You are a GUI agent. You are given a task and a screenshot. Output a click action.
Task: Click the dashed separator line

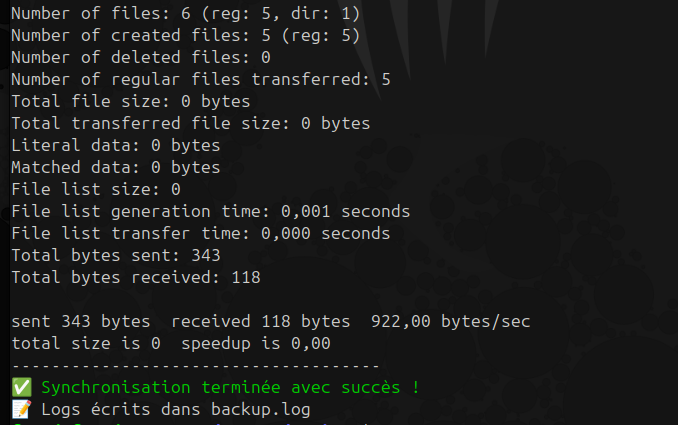pos(195,365)
